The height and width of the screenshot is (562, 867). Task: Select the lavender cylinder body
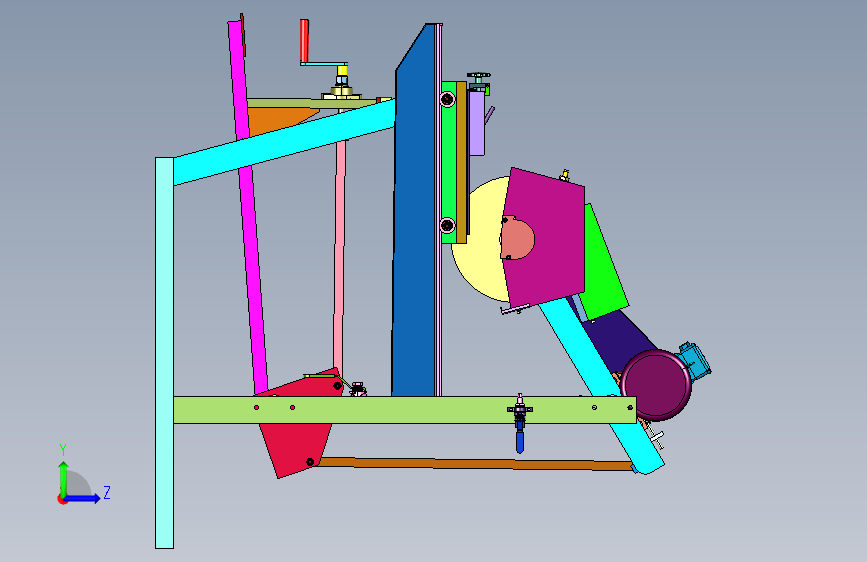click(x=477, y=123)
